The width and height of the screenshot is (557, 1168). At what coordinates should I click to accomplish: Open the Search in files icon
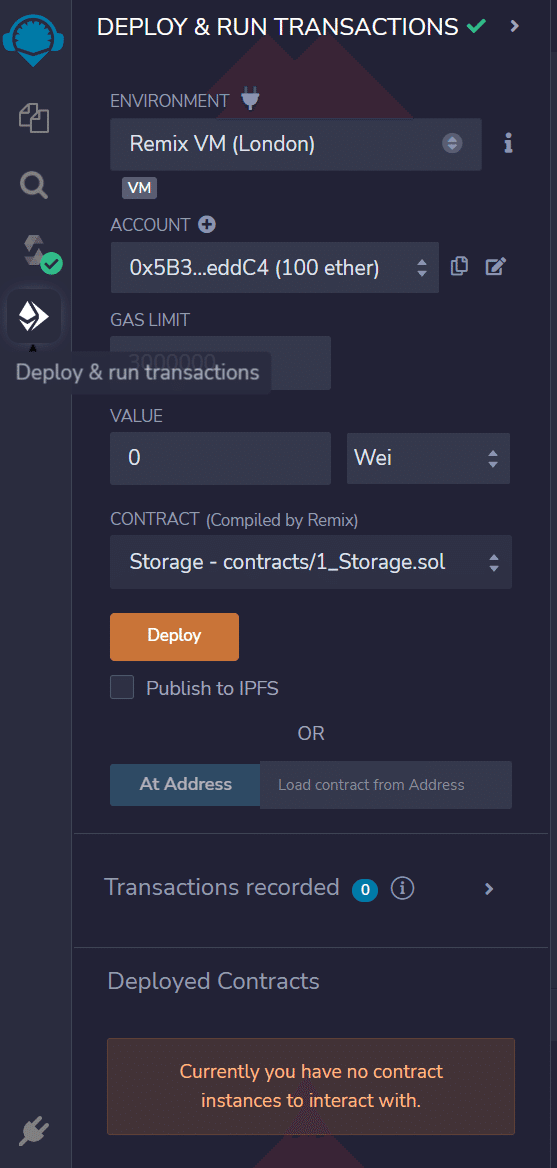pos(34,185)
